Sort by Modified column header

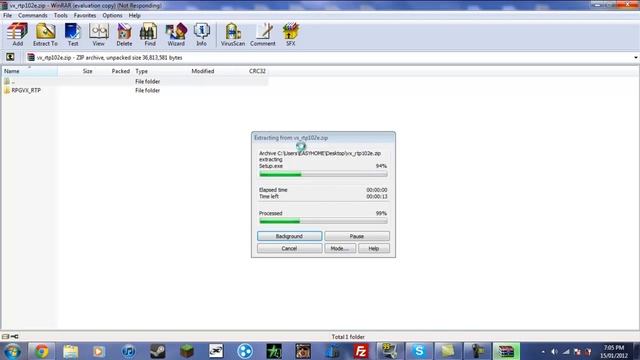pos(203,71)
